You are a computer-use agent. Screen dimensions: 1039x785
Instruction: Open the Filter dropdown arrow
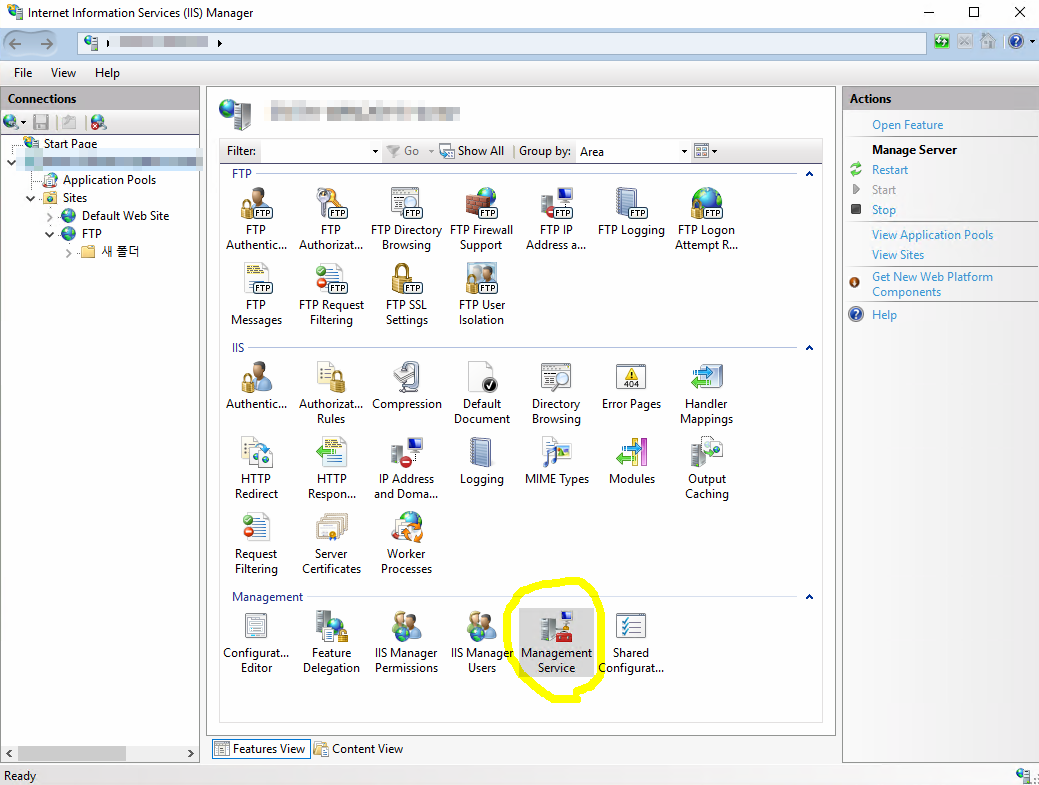375,152
